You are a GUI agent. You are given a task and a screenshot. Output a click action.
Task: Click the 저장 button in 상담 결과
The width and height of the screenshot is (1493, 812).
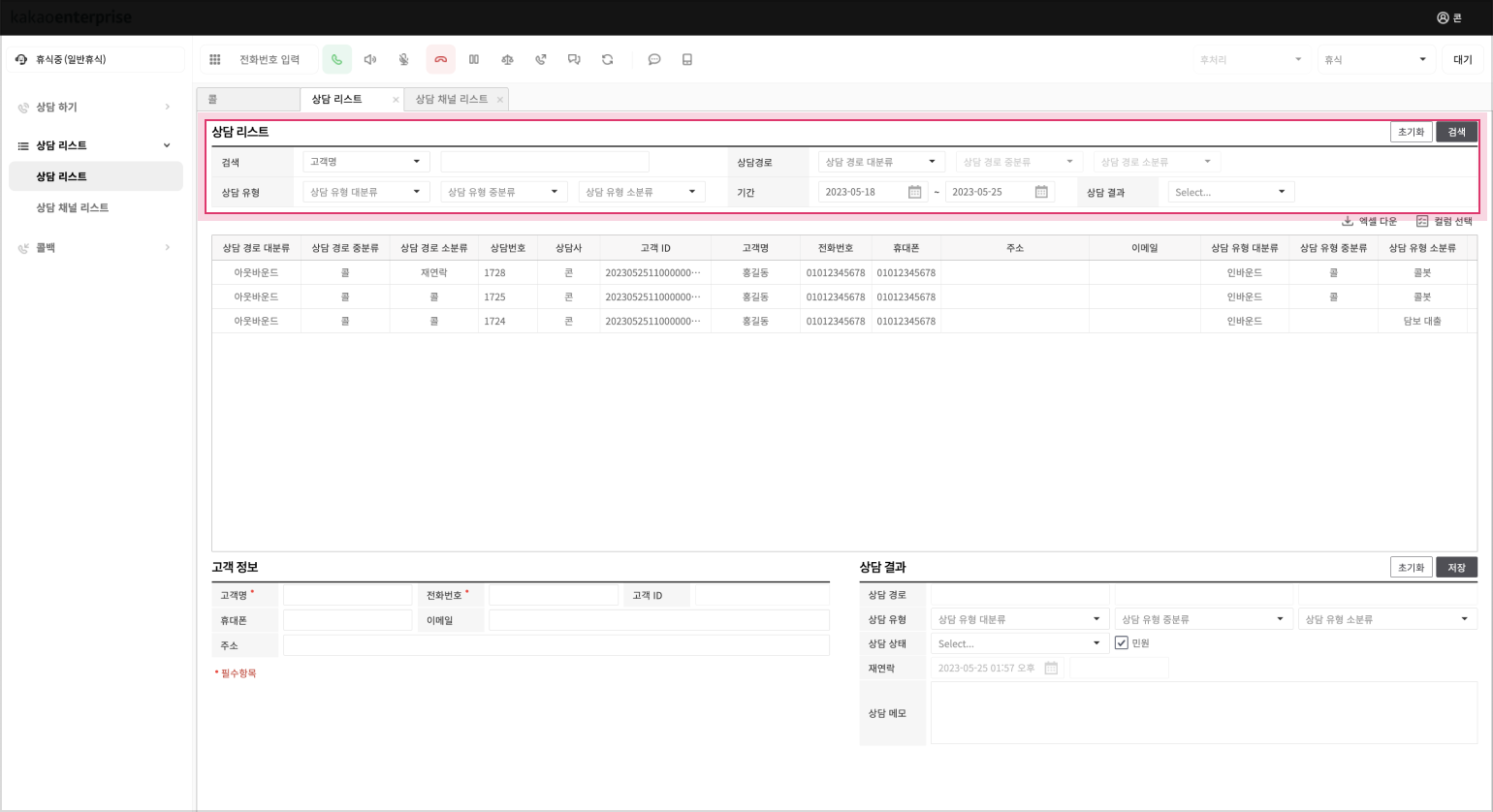1456,568
